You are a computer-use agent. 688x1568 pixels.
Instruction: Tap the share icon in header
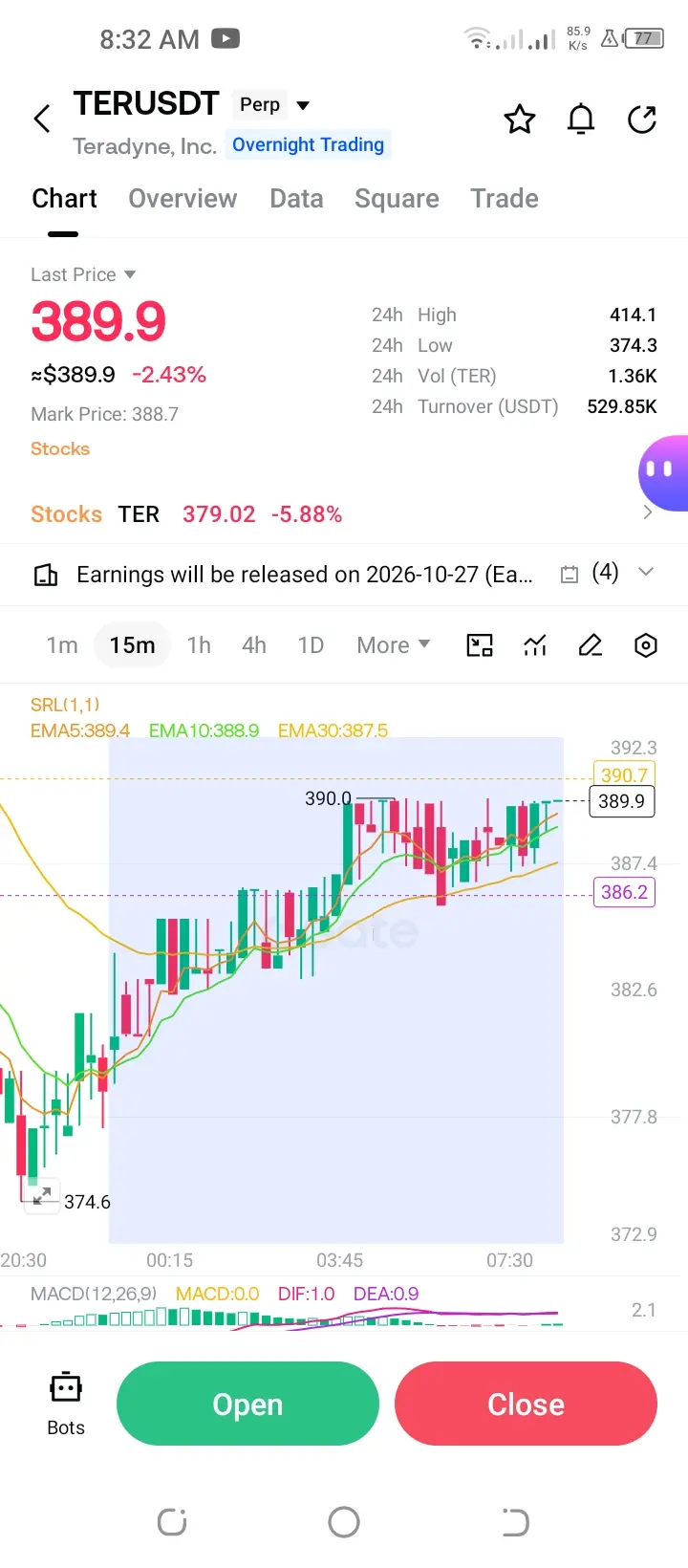coord(642,120)
